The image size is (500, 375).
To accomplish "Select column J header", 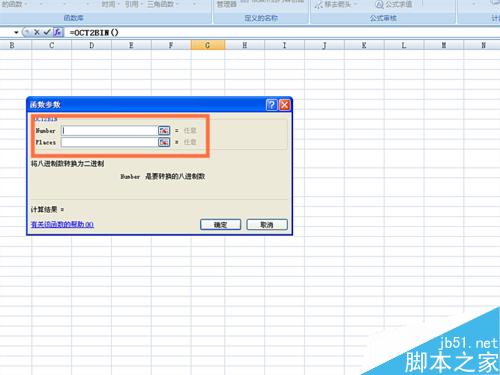I will 324,45.
